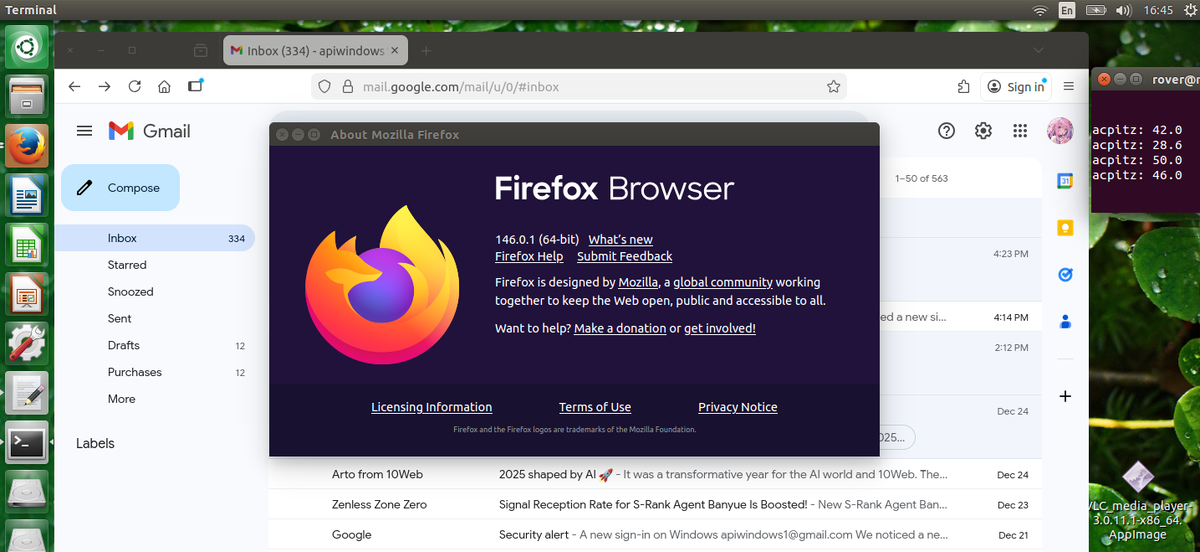
Task: Open Privacy Notice link
Action: coord(738,407)
